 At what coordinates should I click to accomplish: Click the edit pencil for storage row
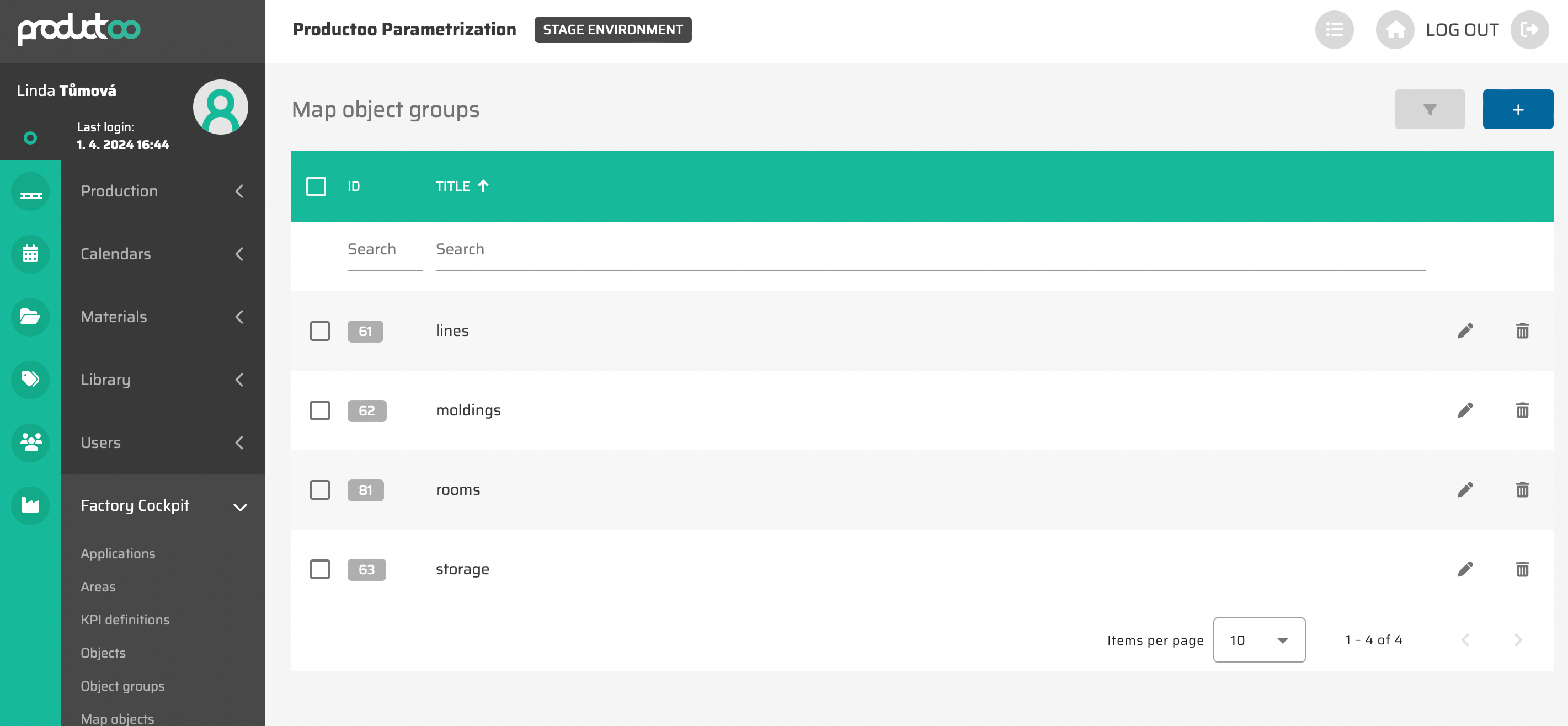(x=1464, y=569)
